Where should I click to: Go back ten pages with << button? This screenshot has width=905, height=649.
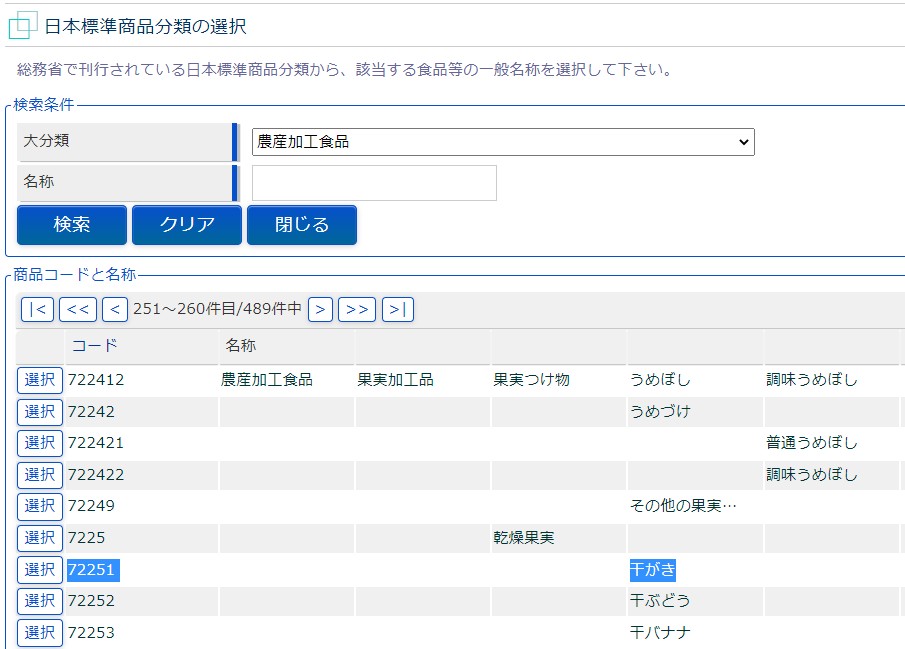78,310
